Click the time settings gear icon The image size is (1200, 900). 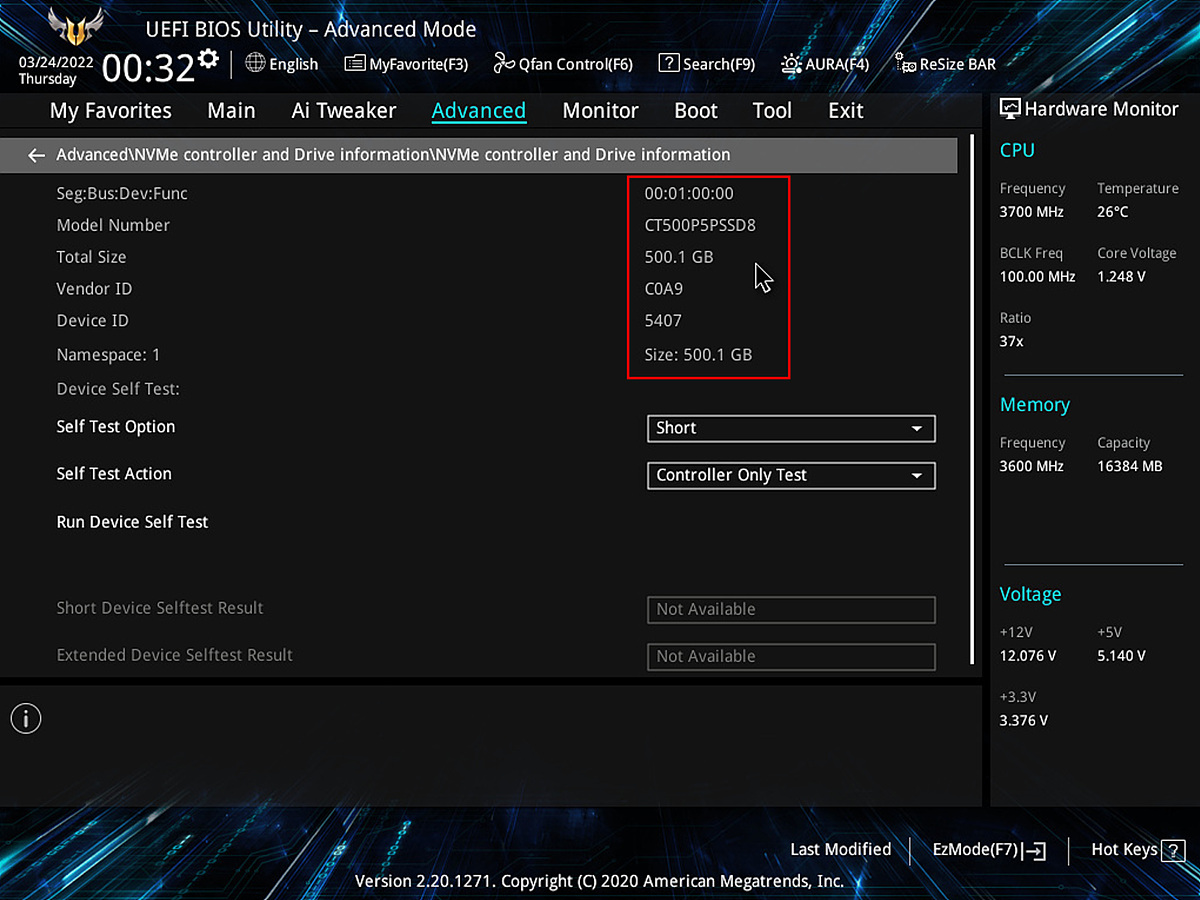[x=208, y=58]
